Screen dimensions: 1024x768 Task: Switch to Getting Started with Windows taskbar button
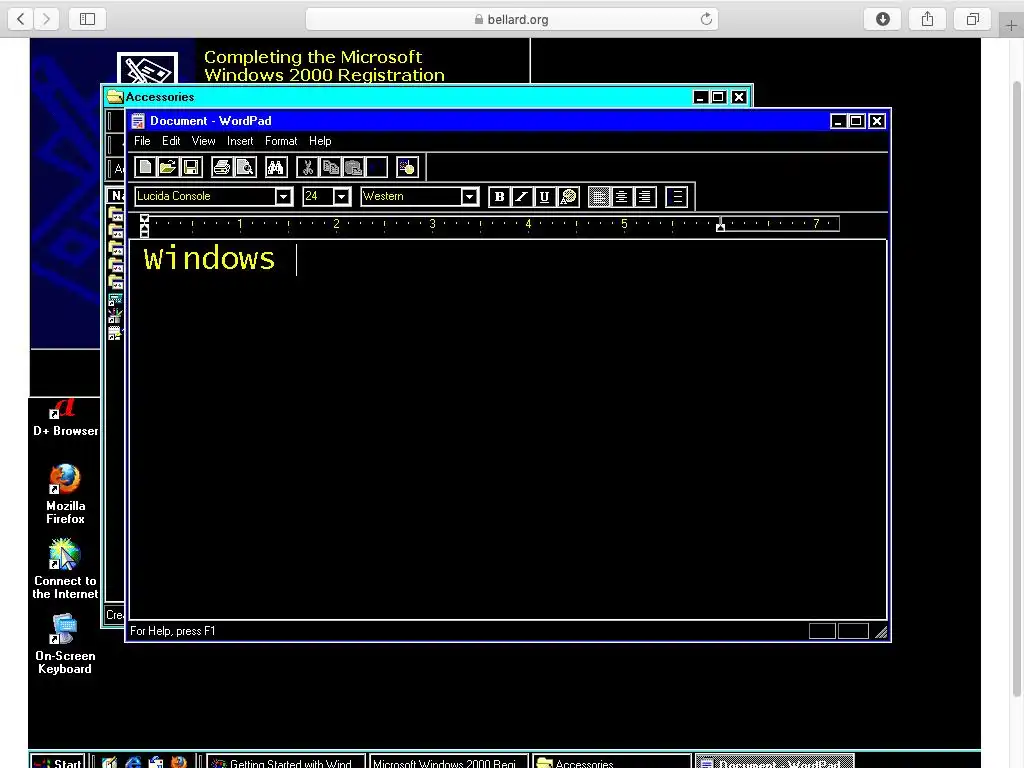(285, 762)
